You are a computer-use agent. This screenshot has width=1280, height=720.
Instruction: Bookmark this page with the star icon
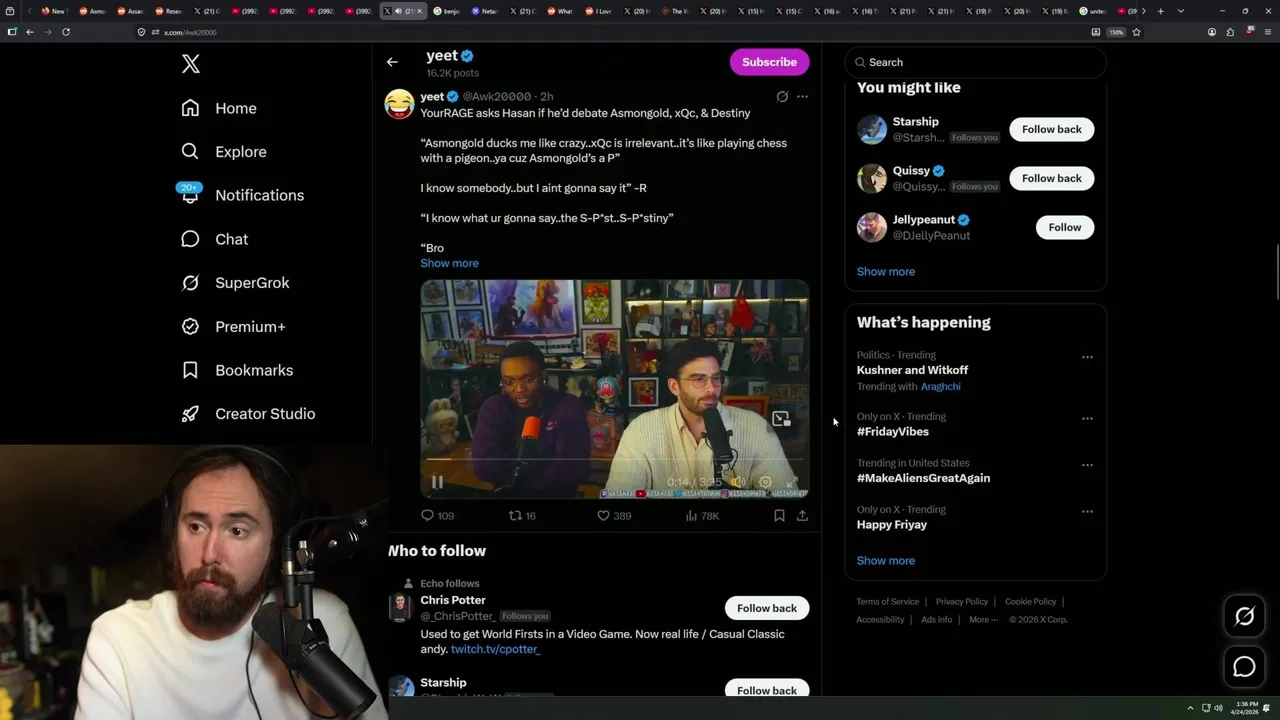pos(1136,32)
